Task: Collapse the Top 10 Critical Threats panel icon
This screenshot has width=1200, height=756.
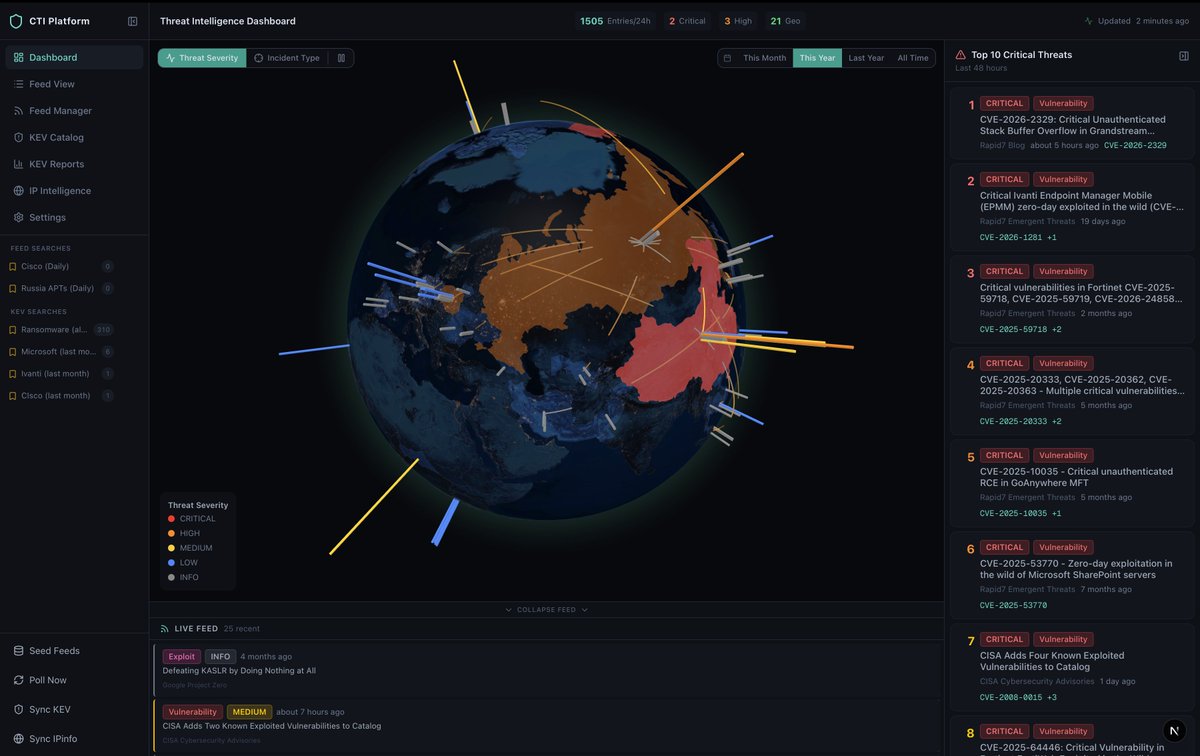Action: [x=1184, y=56]
